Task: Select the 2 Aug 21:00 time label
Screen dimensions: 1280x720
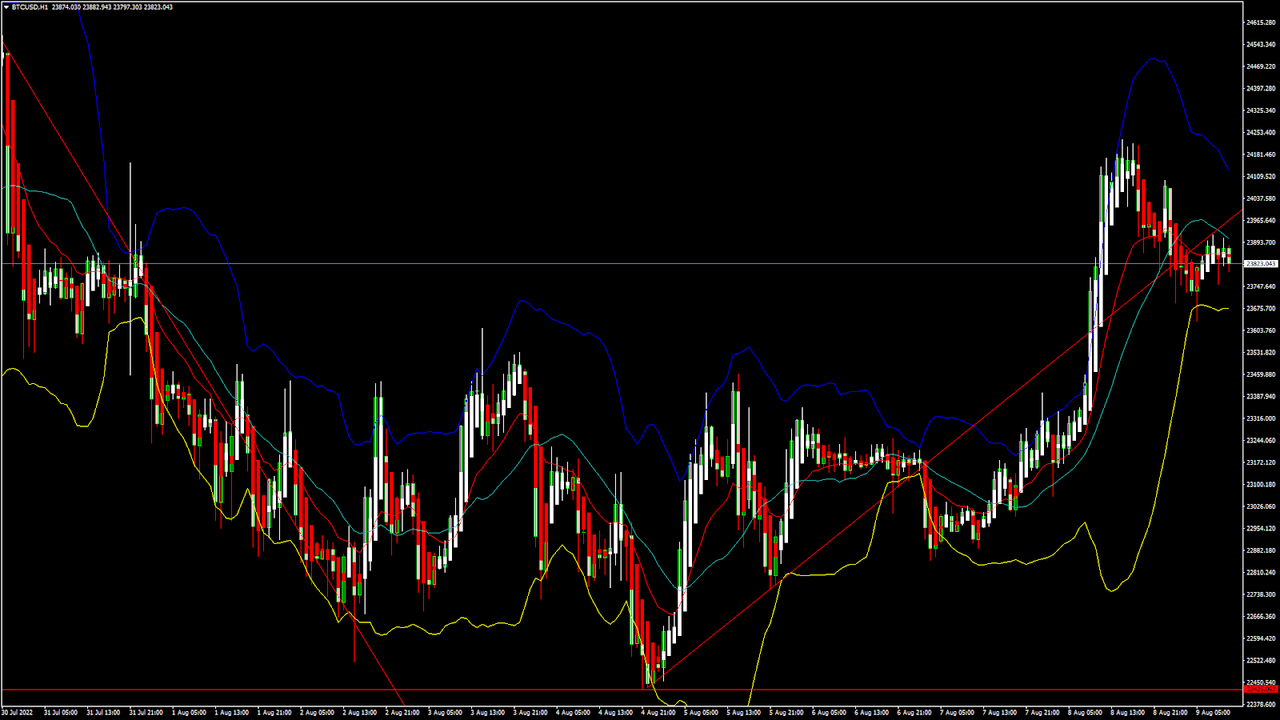Action: click(x=402, y=713)
